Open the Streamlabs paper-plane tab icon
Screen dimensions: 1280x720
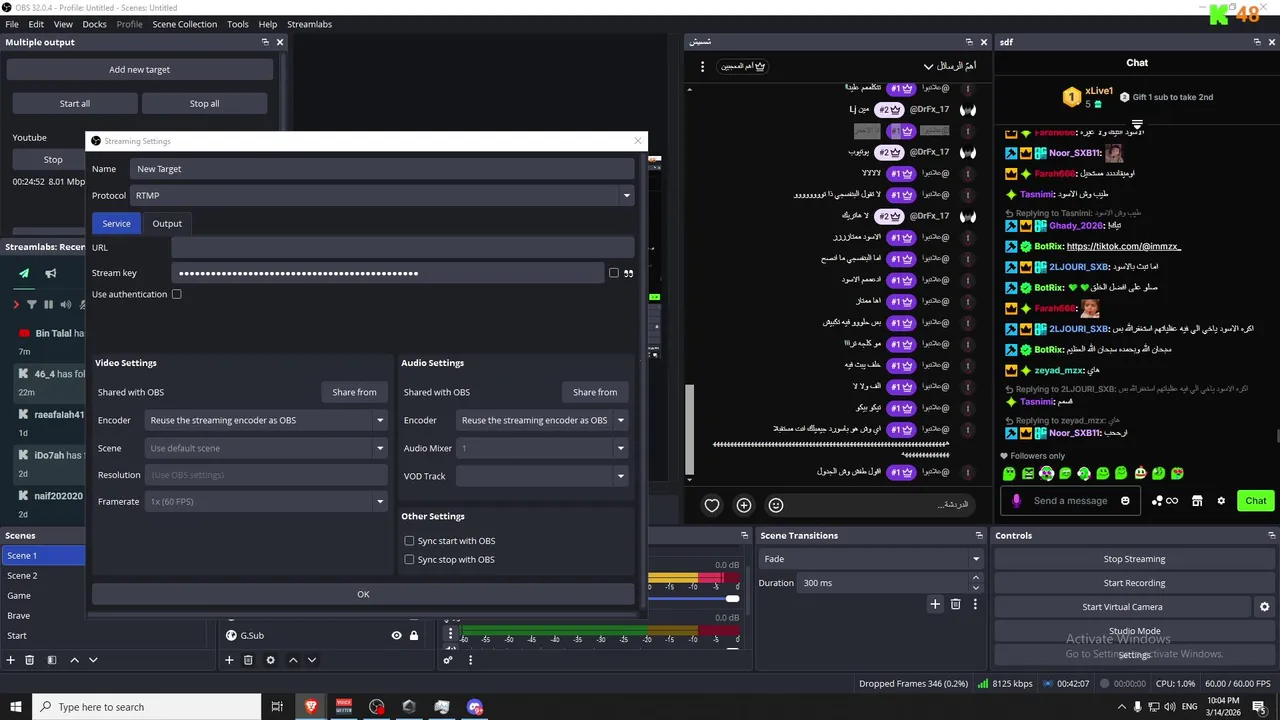[24, 273]
